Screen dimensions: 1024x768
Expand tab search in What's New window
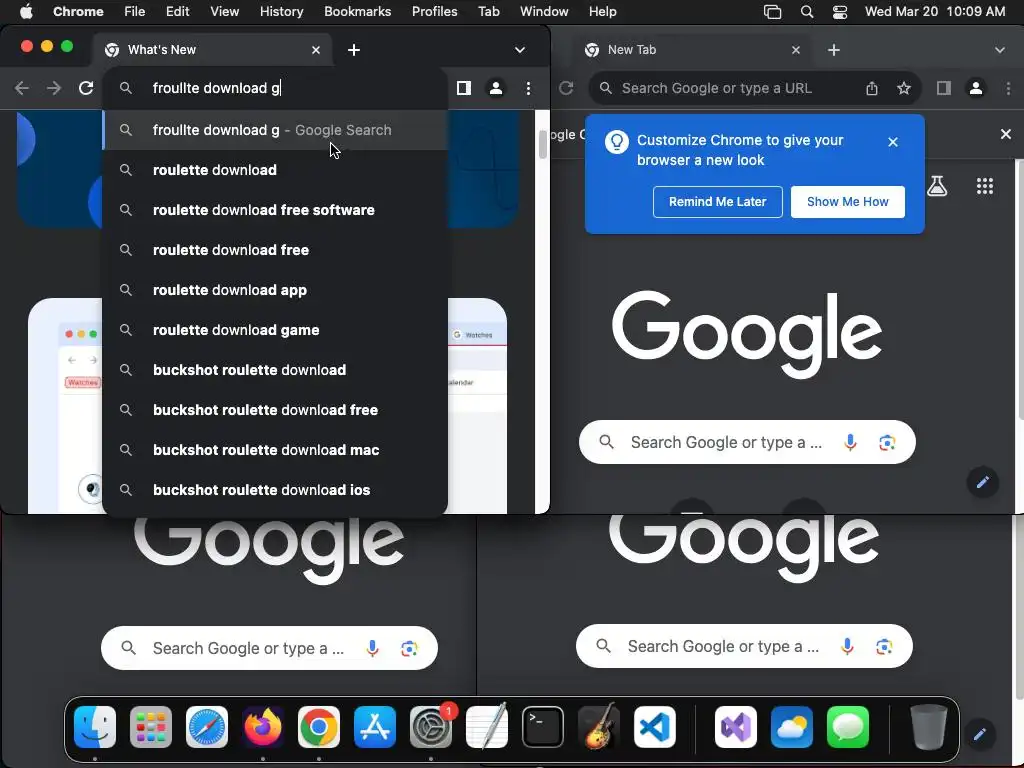tap(520, 50)
